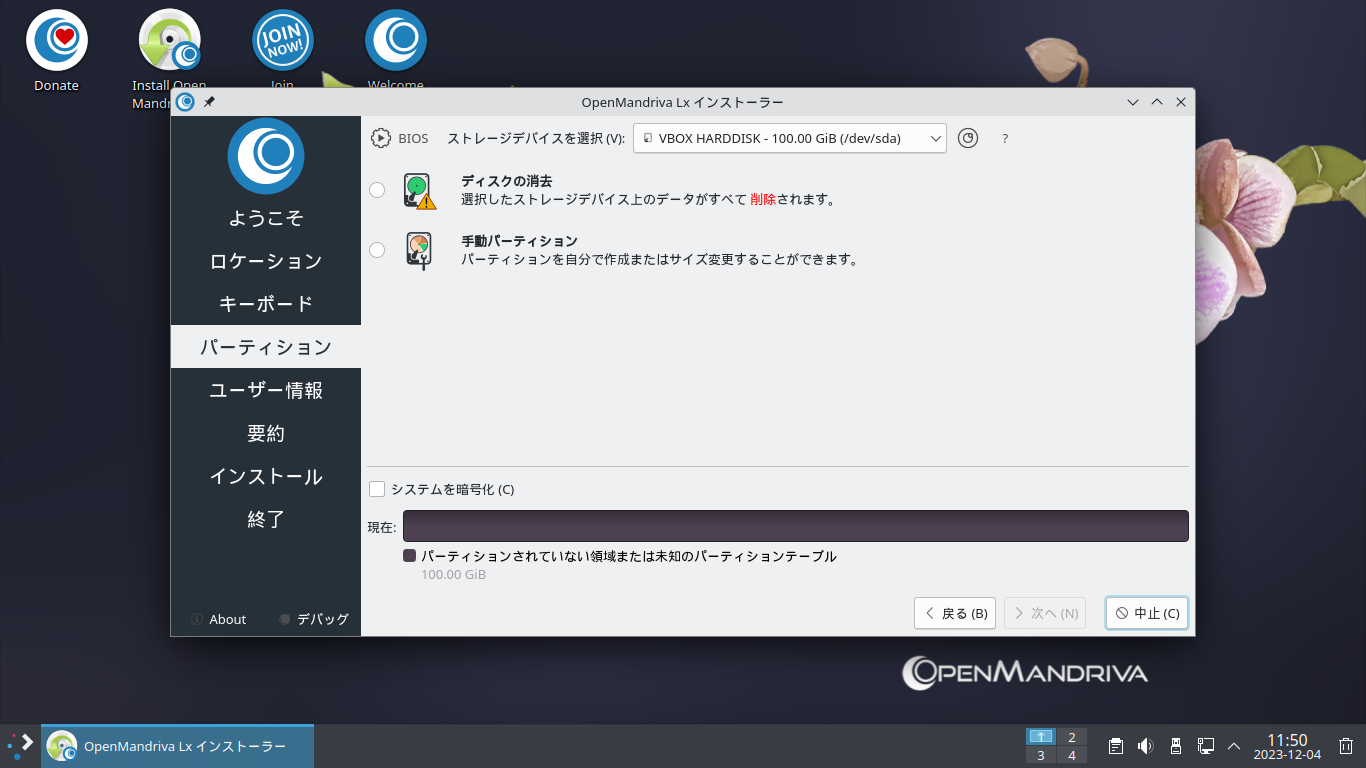The image size is (1366, 768).
Task: Click the ディスクの消去 option title
Action: pyautogui.click(x=507, y=181)
